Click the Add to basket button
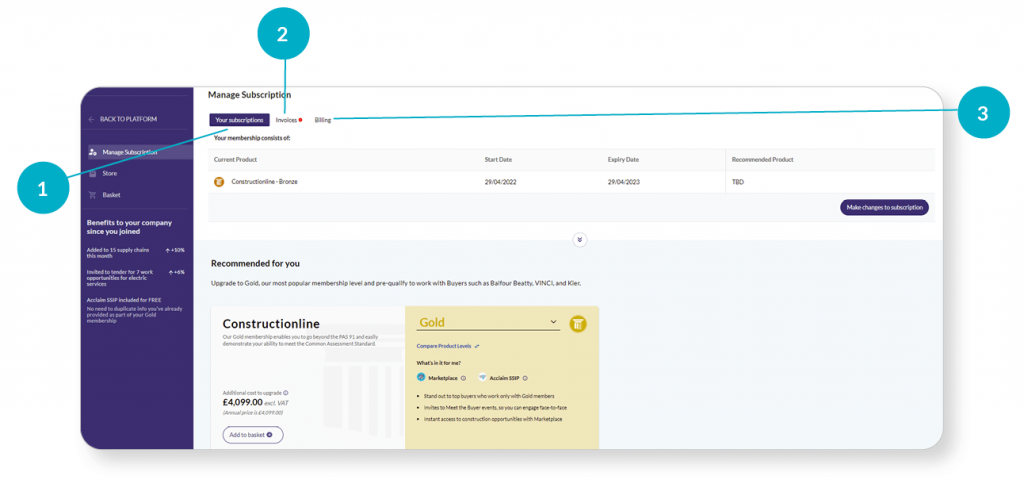 tap(252, 435)
